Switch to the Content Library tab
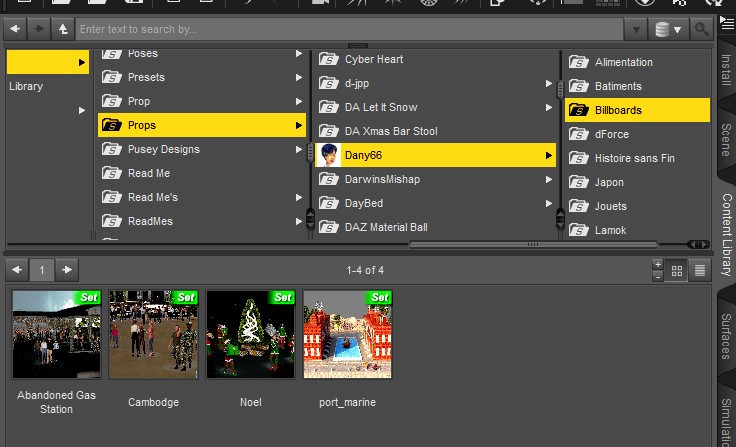The height and width of the screenshot is (447, 736). pyautogui.click(x=727, y=235)
